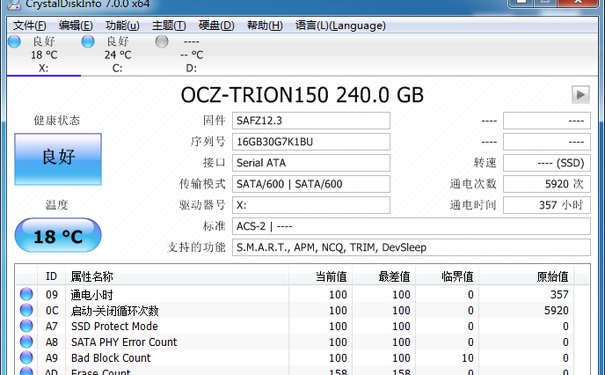Click the CrystalDiskInfo title bar icon

(x=14, y=4)
